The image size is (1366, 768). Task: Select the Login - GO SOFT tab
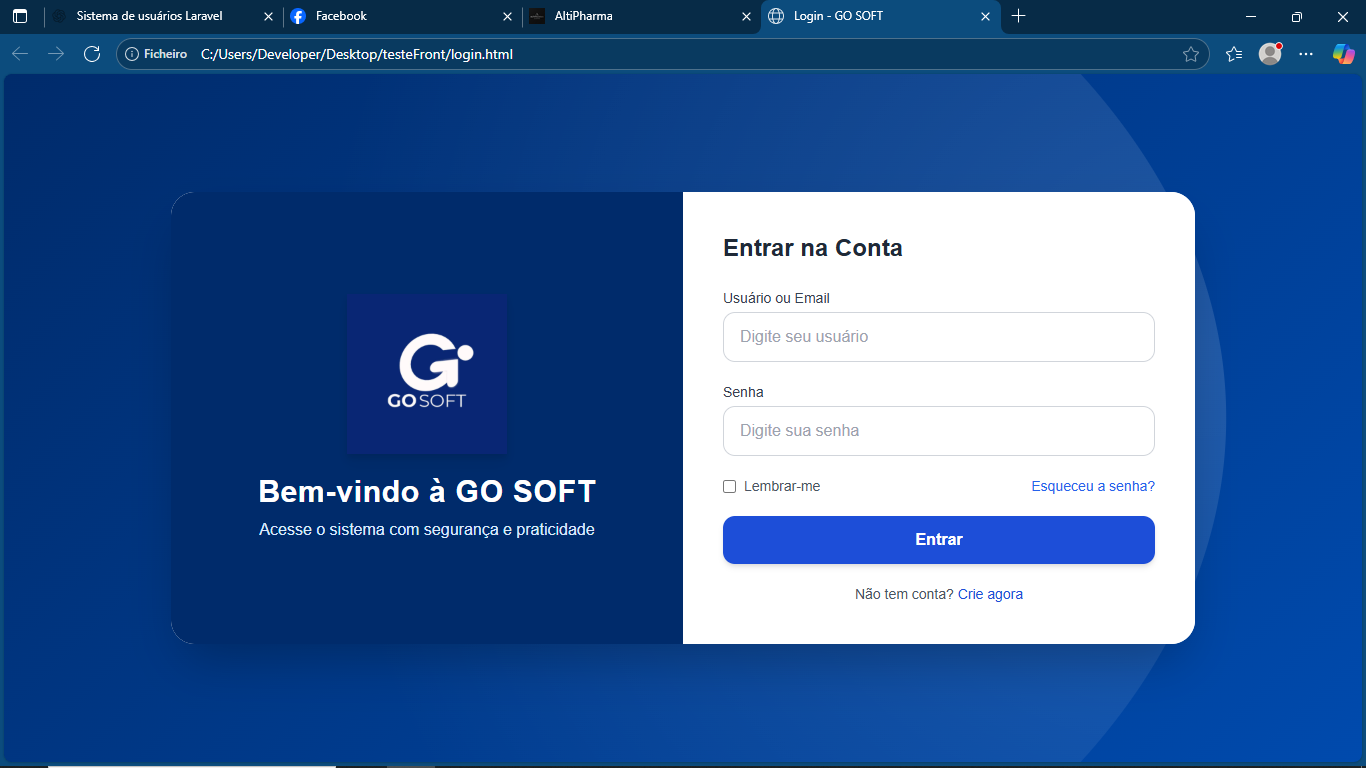coord(880,16)
